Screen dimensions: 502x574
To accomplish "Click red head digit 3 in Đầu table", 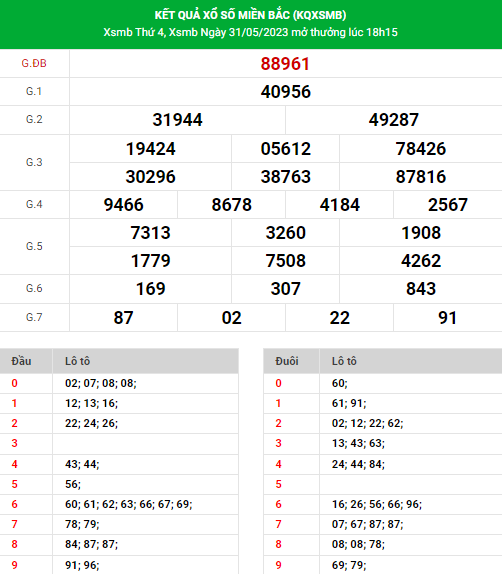I will (14, 443).
